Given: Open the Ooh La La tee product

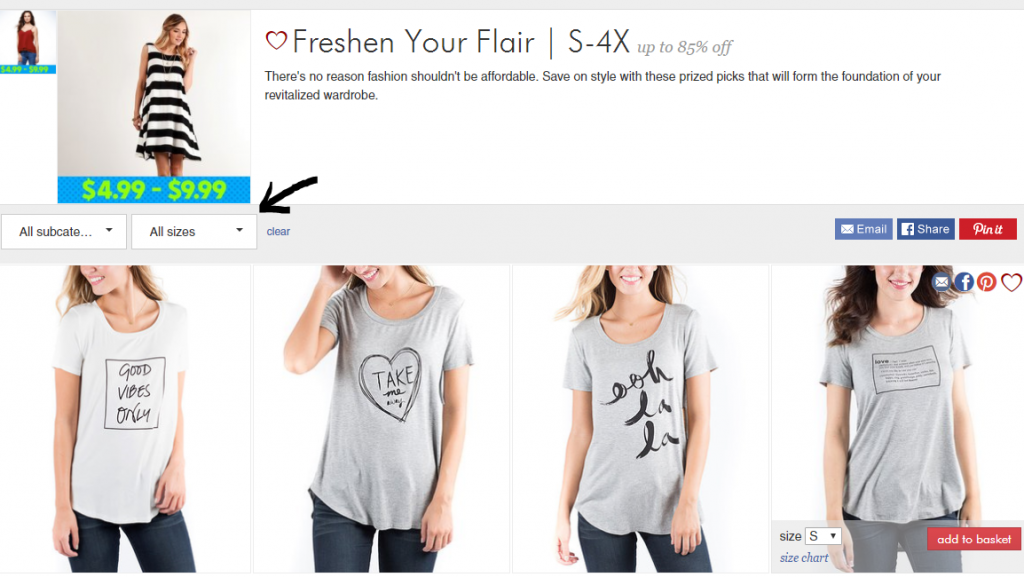Looking at the screenshot, I should pyautogui.click(x=640, y=419).
